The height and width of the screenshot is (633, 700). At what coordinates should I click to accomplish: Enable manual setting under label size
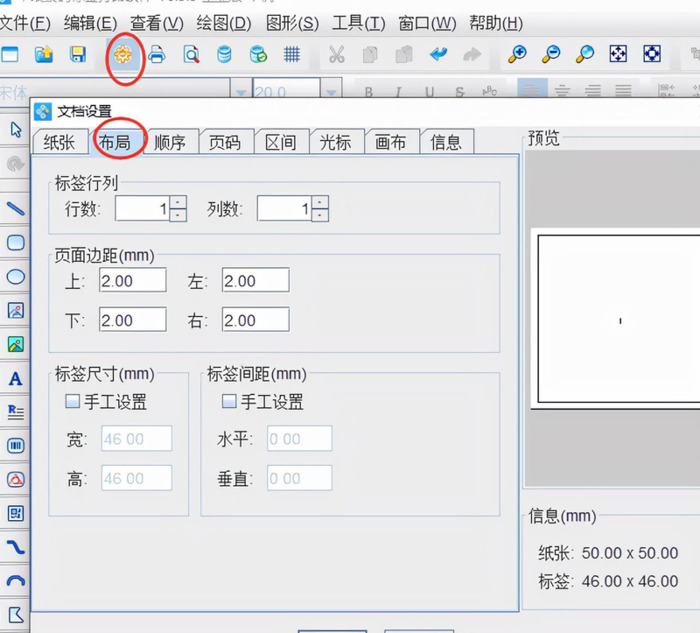pos(72,401)
